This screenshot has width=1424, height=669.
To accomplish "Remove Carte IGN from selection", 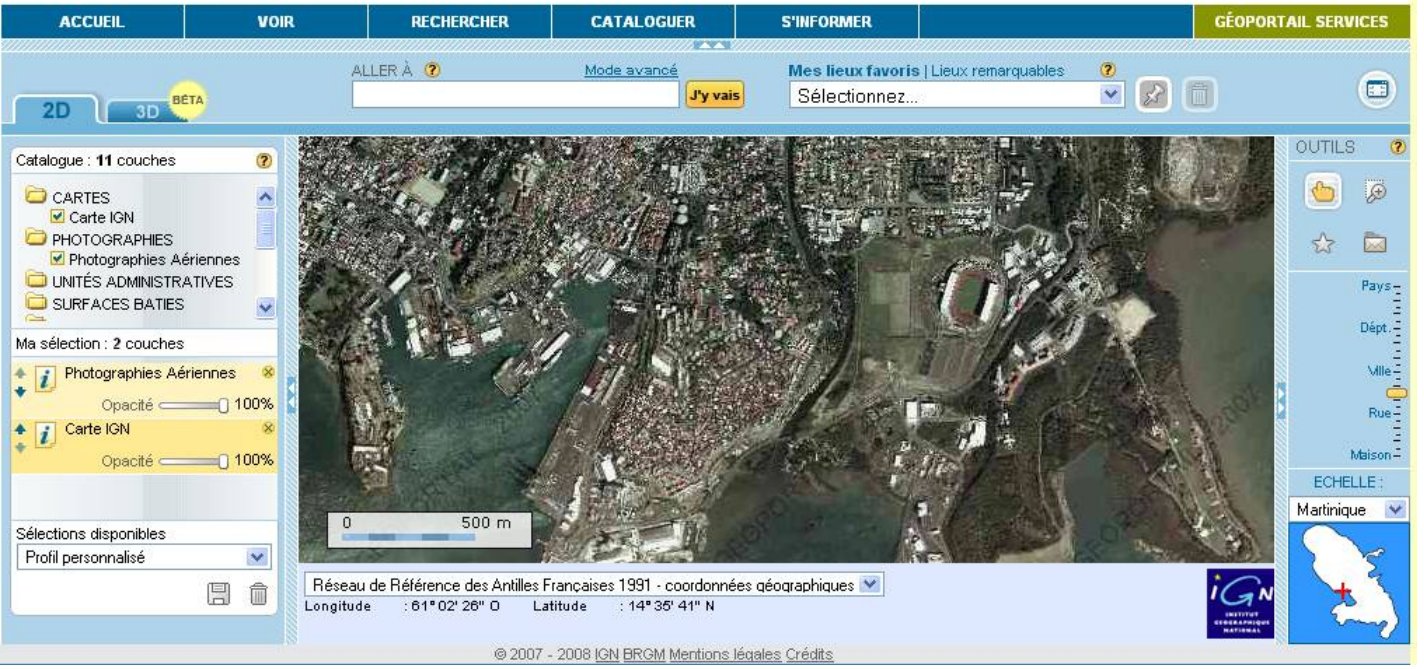I will point(267,428).
